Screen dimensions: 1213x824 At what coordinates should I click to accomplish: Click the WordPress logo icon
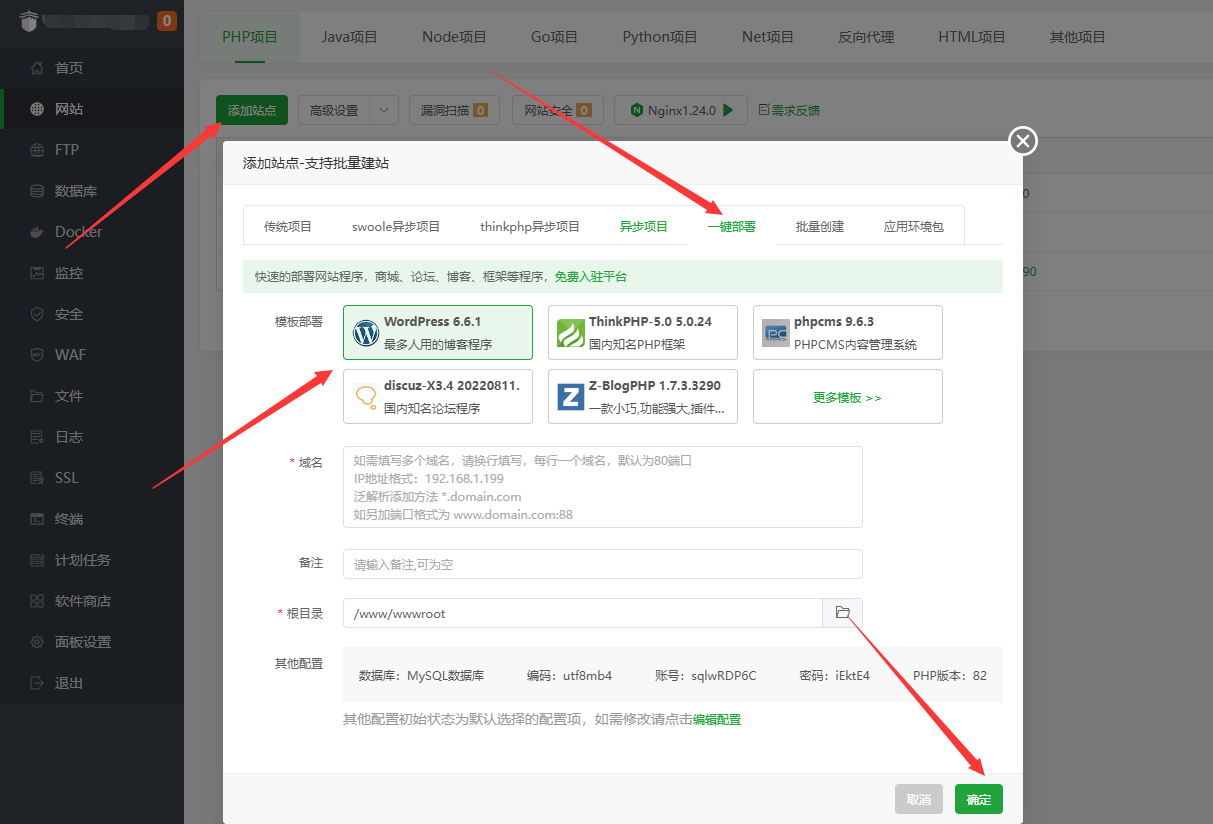pos(366,333)
